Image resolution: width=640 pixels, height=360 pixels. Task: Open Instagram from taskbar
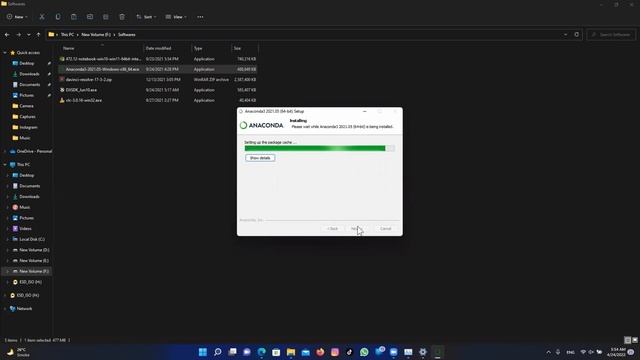click(335, 352)
